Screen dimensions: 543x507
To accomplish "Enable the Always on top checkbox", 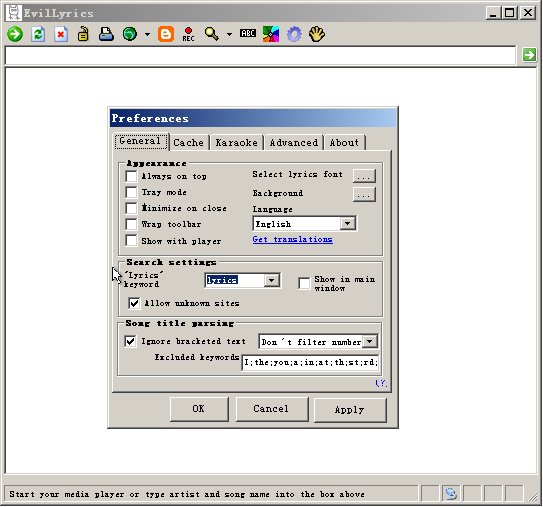I will click(131, 176).
